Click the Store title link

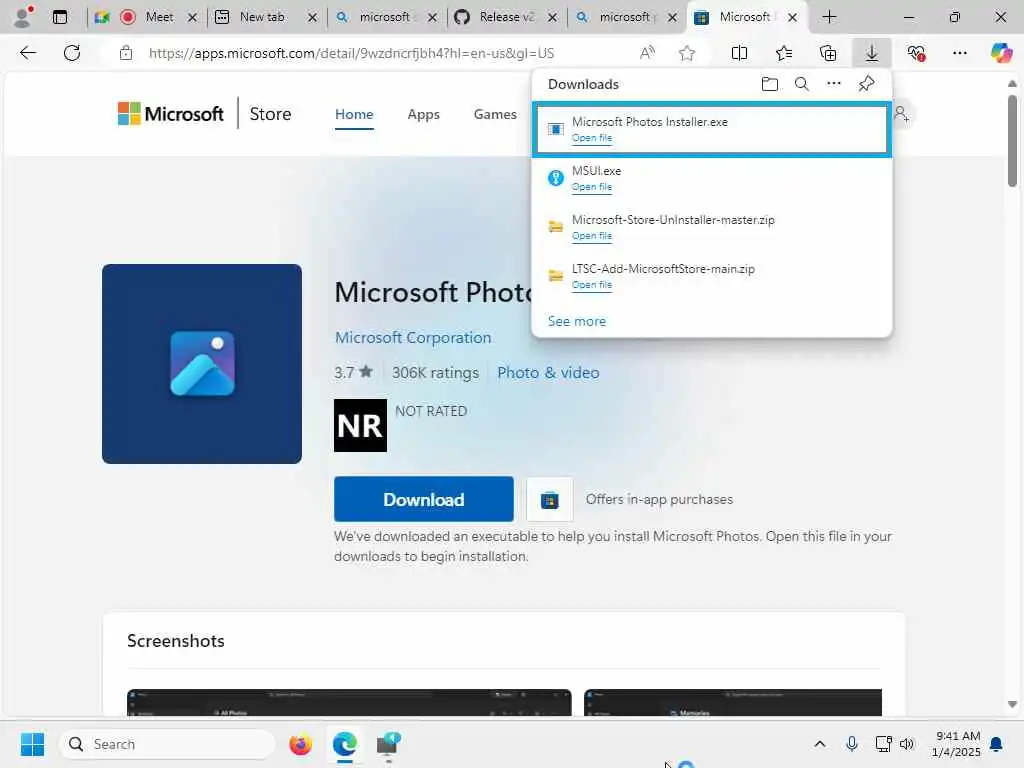coord(270,114)
